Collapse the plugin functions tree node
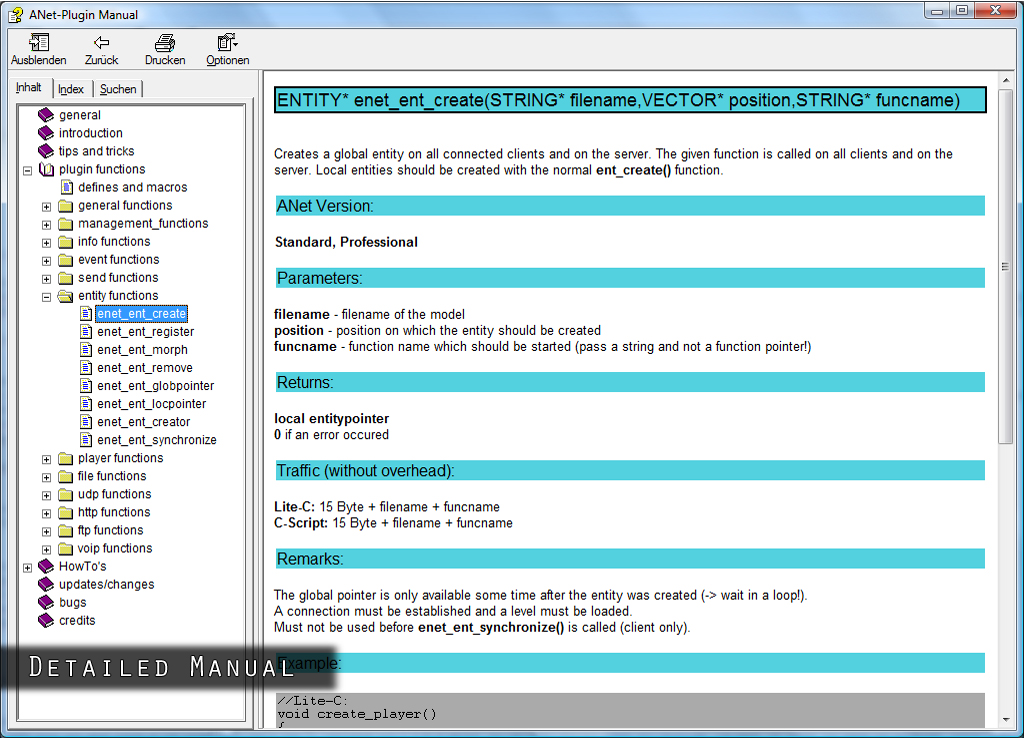The width and height of the screenshot is (1024, 738). coord(27,170)
